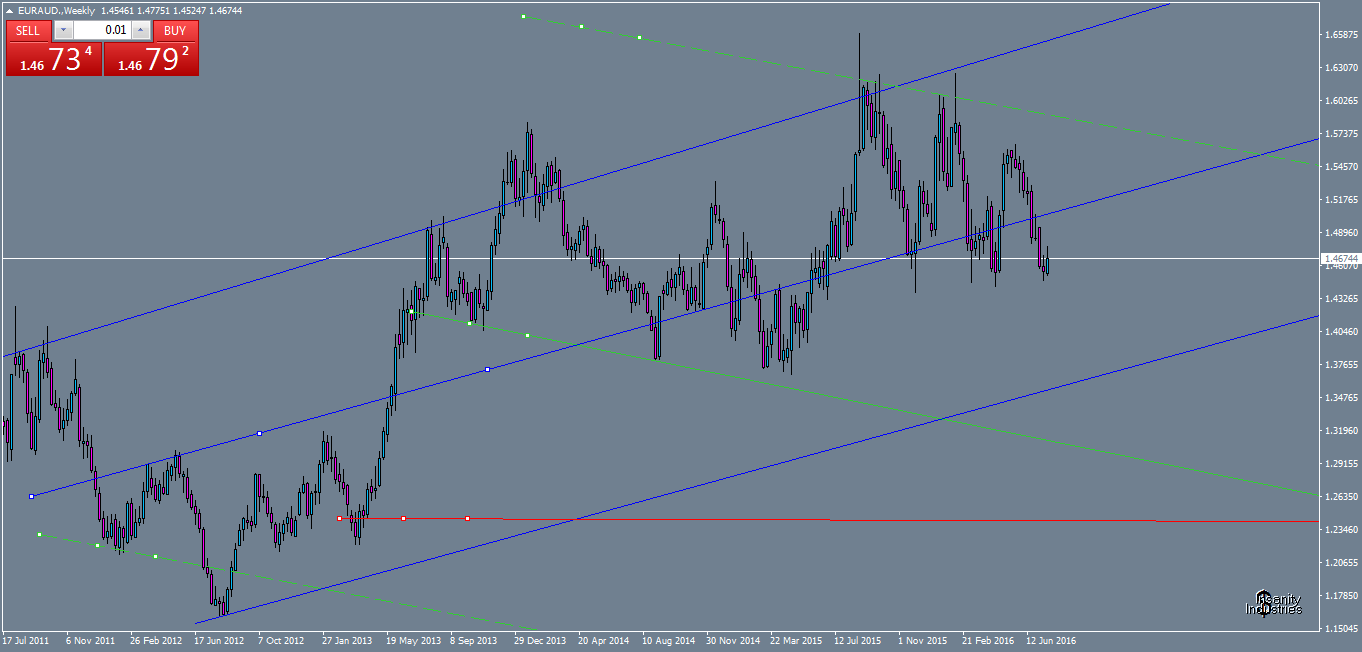The width and height of the screenshot is (1362, 652).
Task: Increase lot size with the up arrow
Action: pos(140,30)
